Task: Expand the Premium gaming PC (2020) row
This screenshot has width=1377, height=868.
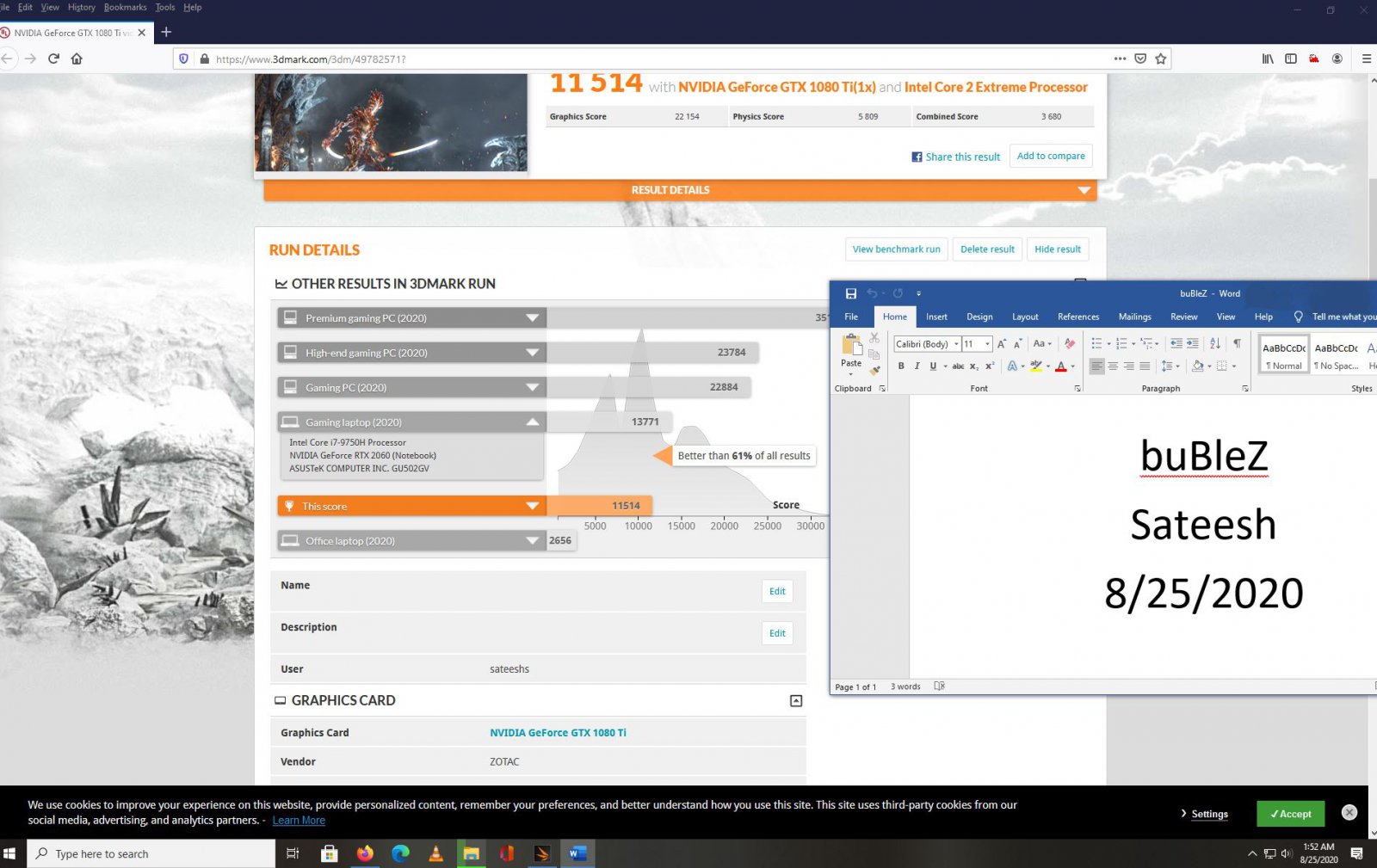Action: (532, 318)
